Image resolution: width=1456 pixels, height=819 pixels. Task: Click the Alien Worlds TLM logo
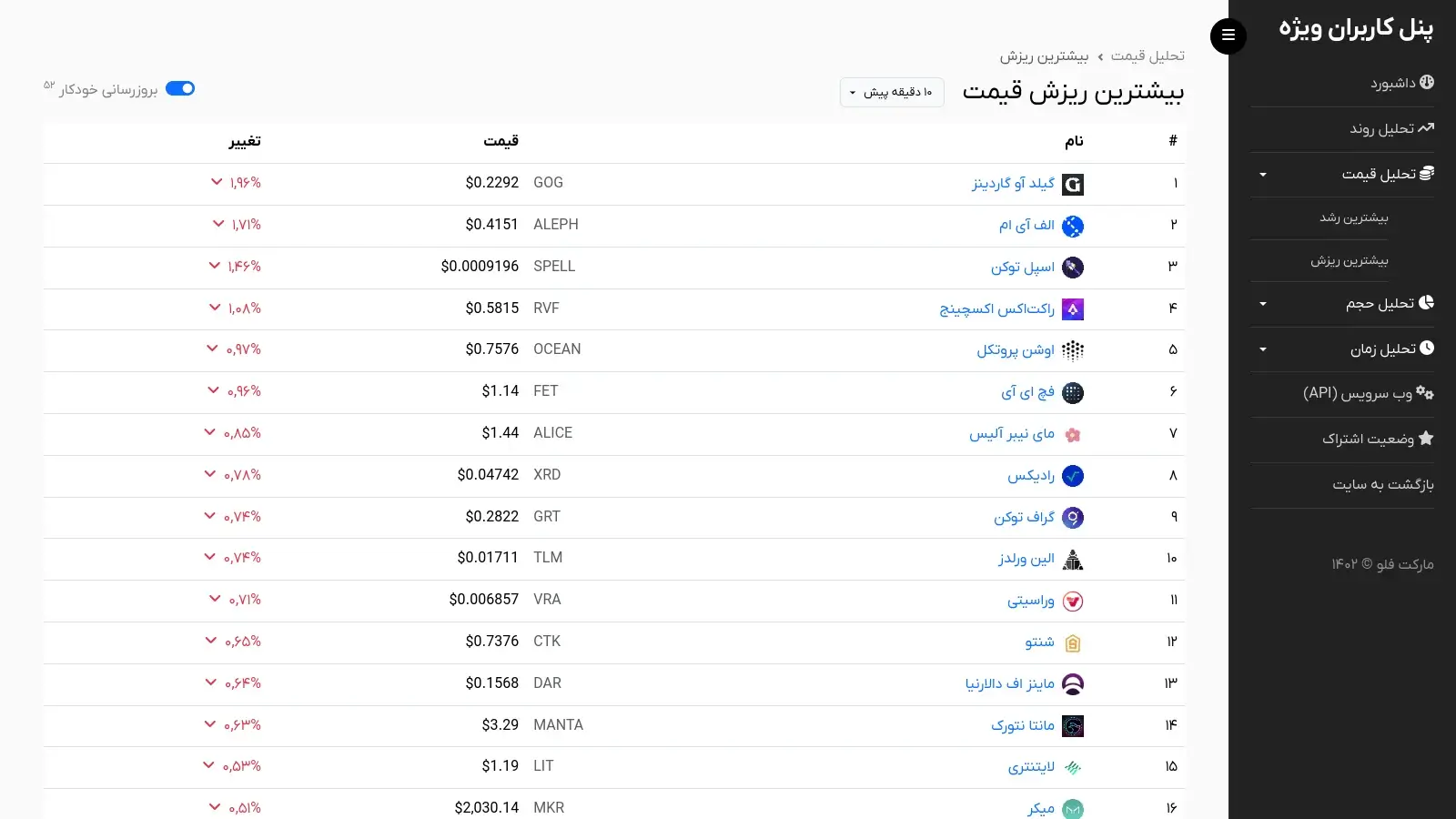coord(1073,560)
